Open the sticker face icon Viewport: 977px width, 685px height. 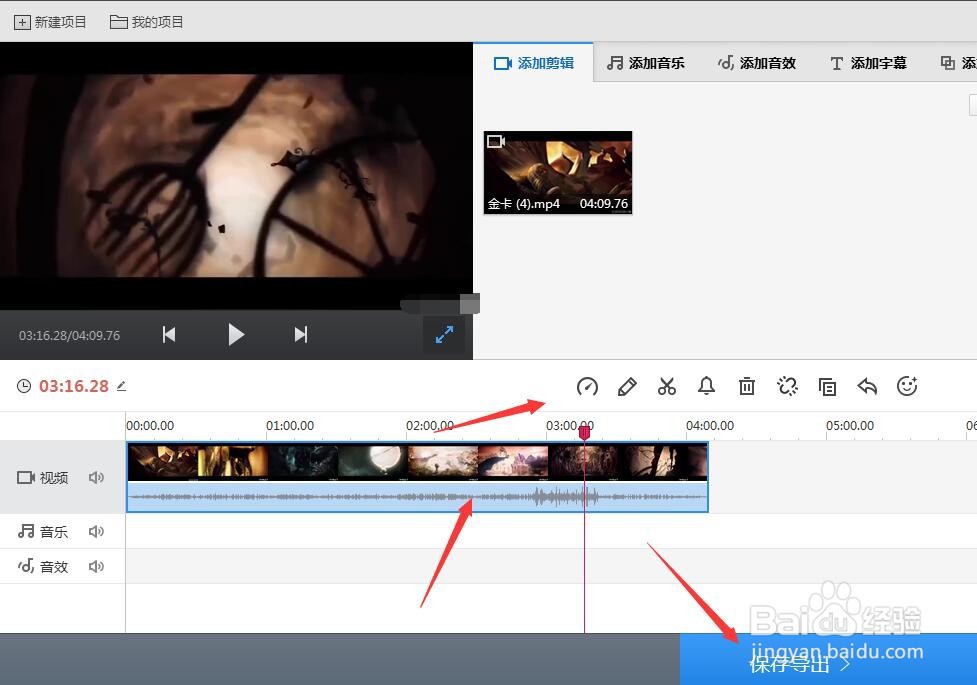coord(907,386)
